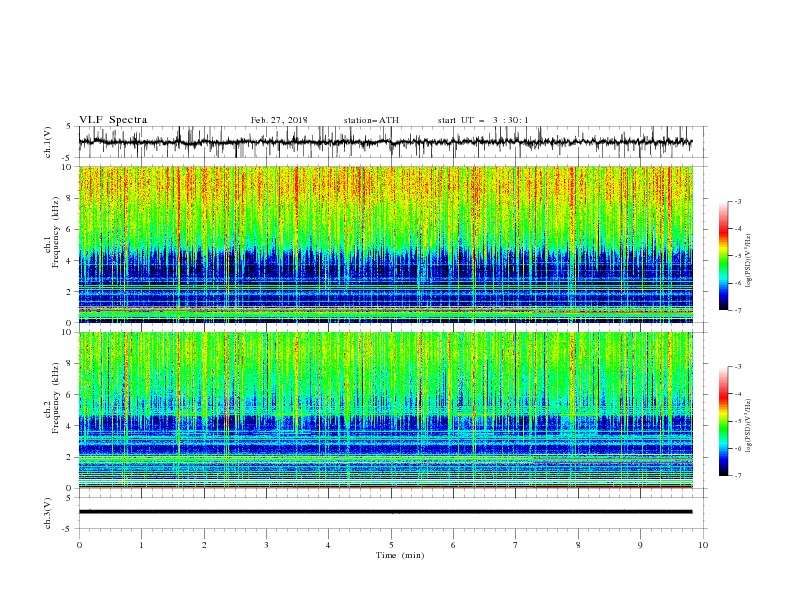Image resolution: width=792 pixels, height=612 pixels.
Task: Click the log(PSD) label beside ch.1 color bar
Action: (x=749, y=261)
